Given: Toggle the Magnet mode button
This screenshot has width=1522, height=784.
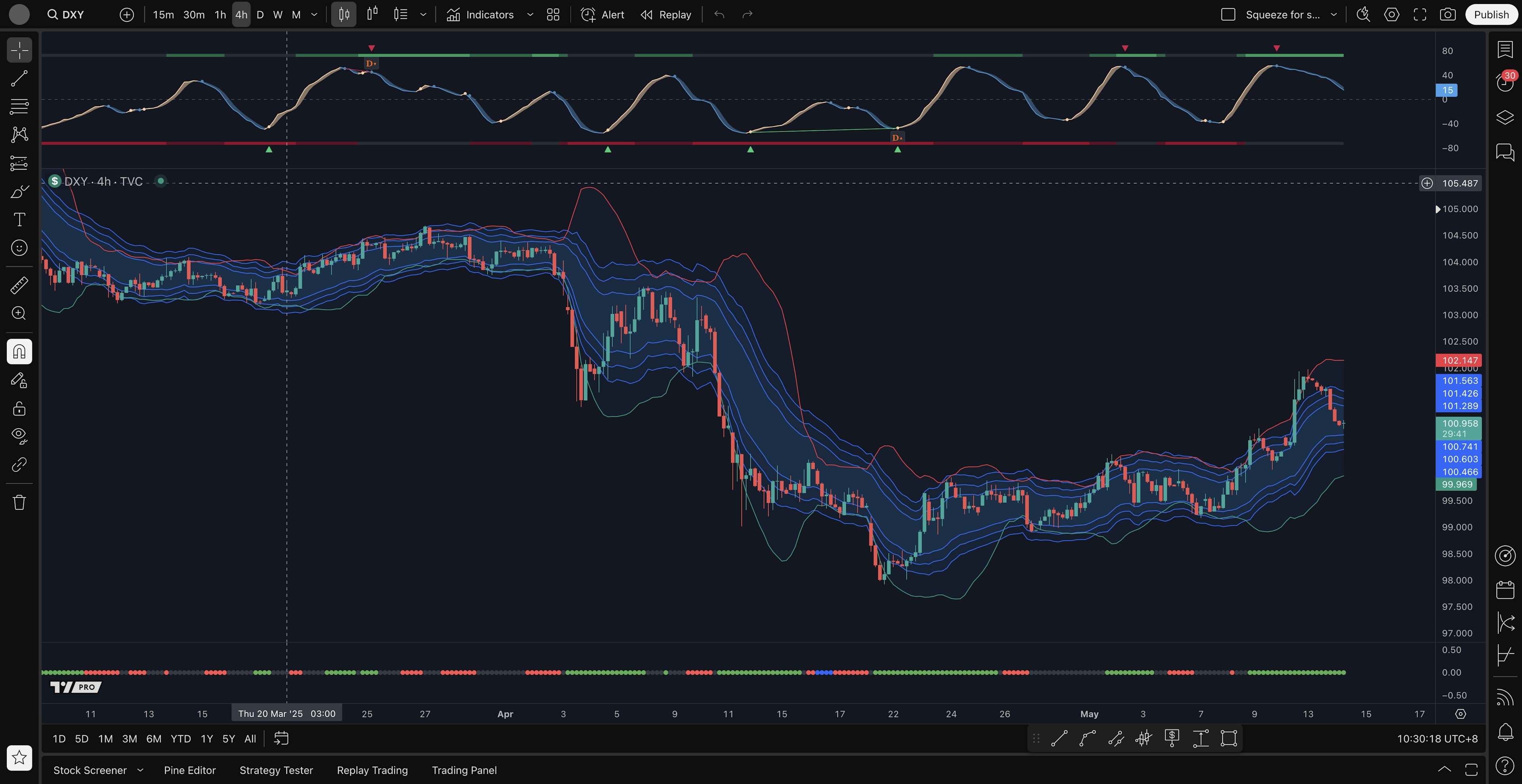Looking at the screenshot, I should point(19,352).
